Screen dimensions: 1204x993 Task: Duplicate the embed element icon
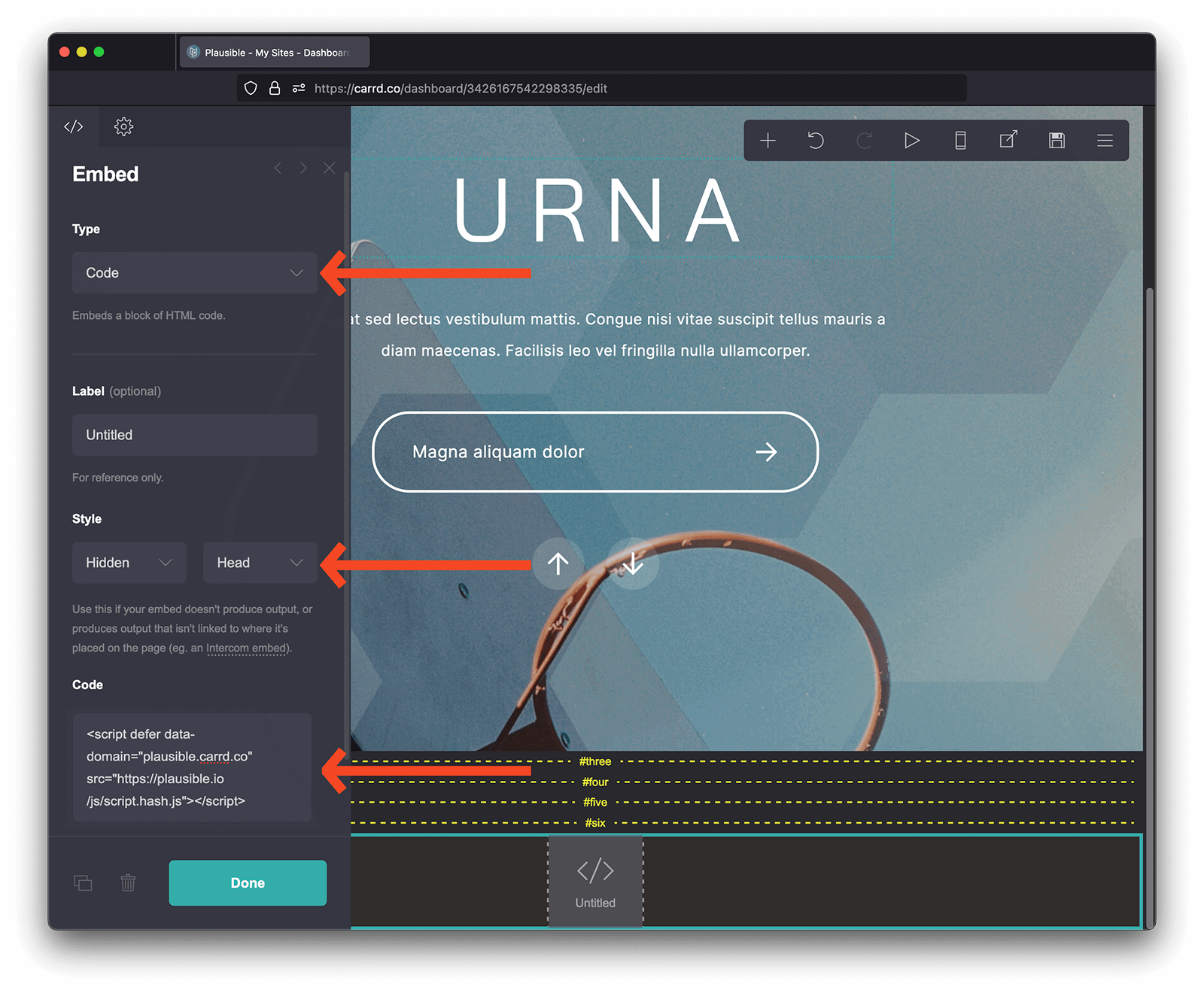83,883
